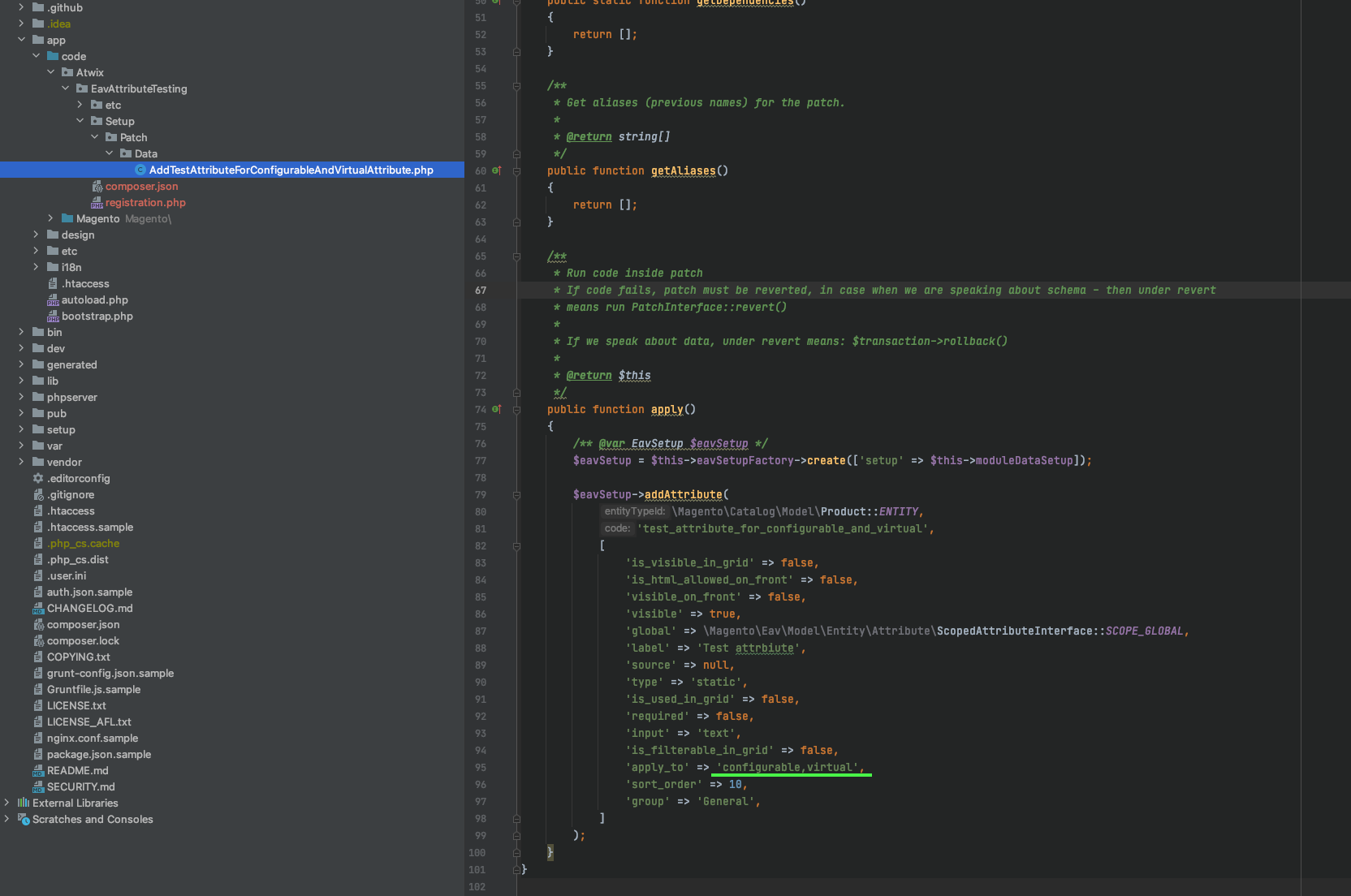Click the .github folder icon
Screen dimensions: 1351x896
point(38,7)
